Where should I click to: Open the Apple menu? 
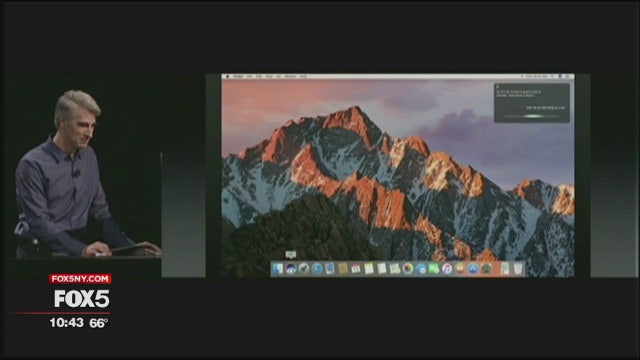click(228, 76)
